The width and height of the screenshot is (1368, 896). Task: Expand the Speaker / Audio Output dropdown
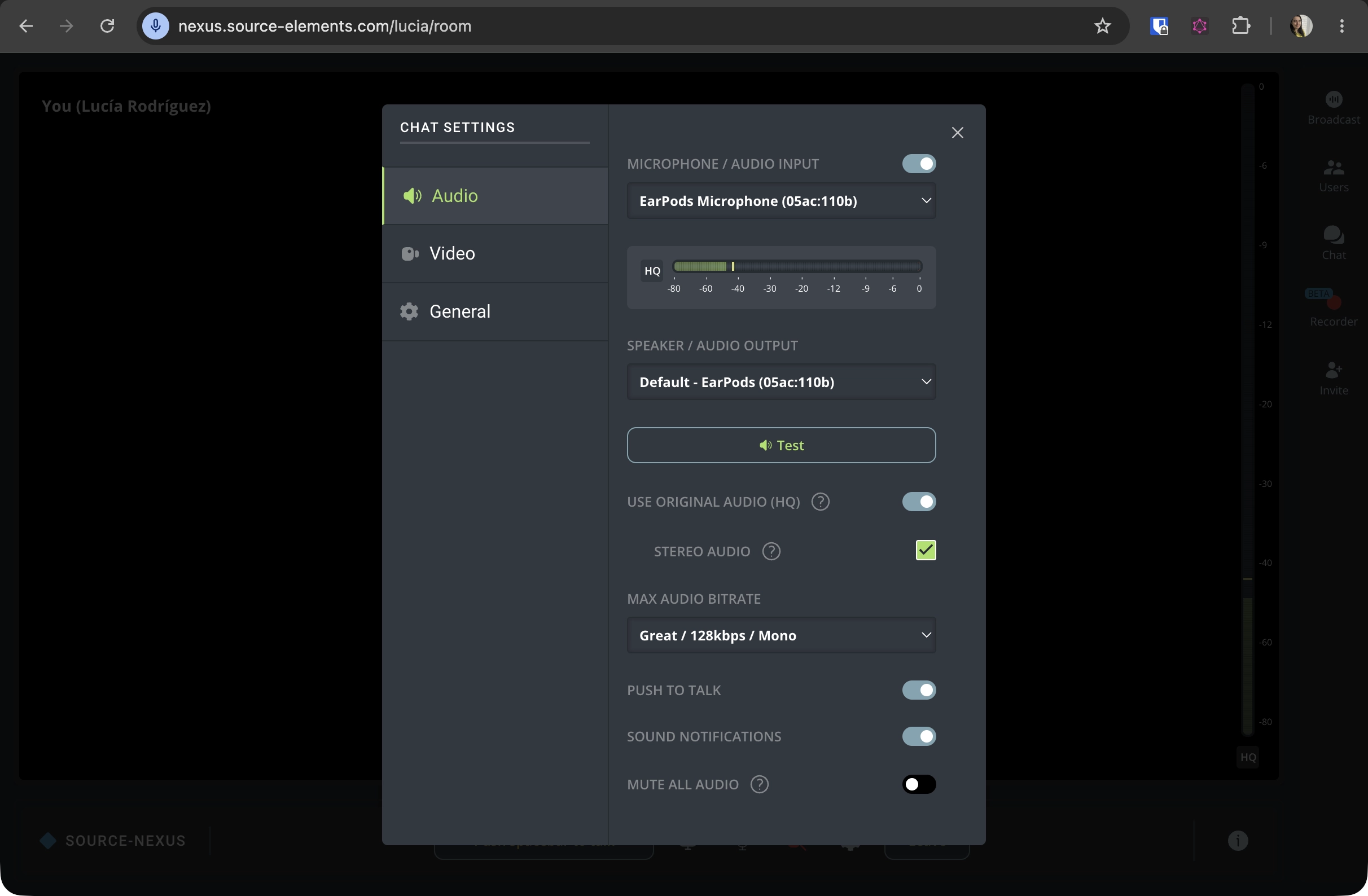[x=781, y=381]
